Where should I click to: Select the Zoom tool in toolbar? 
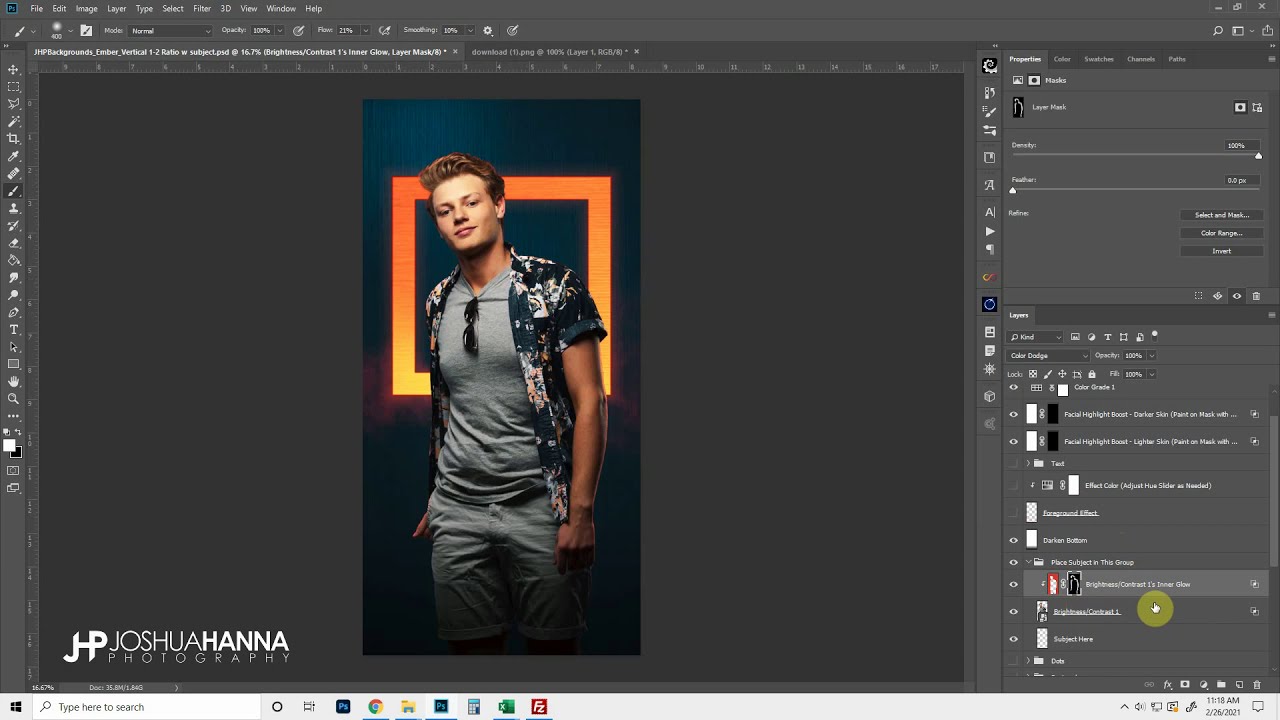coord(13,398)
